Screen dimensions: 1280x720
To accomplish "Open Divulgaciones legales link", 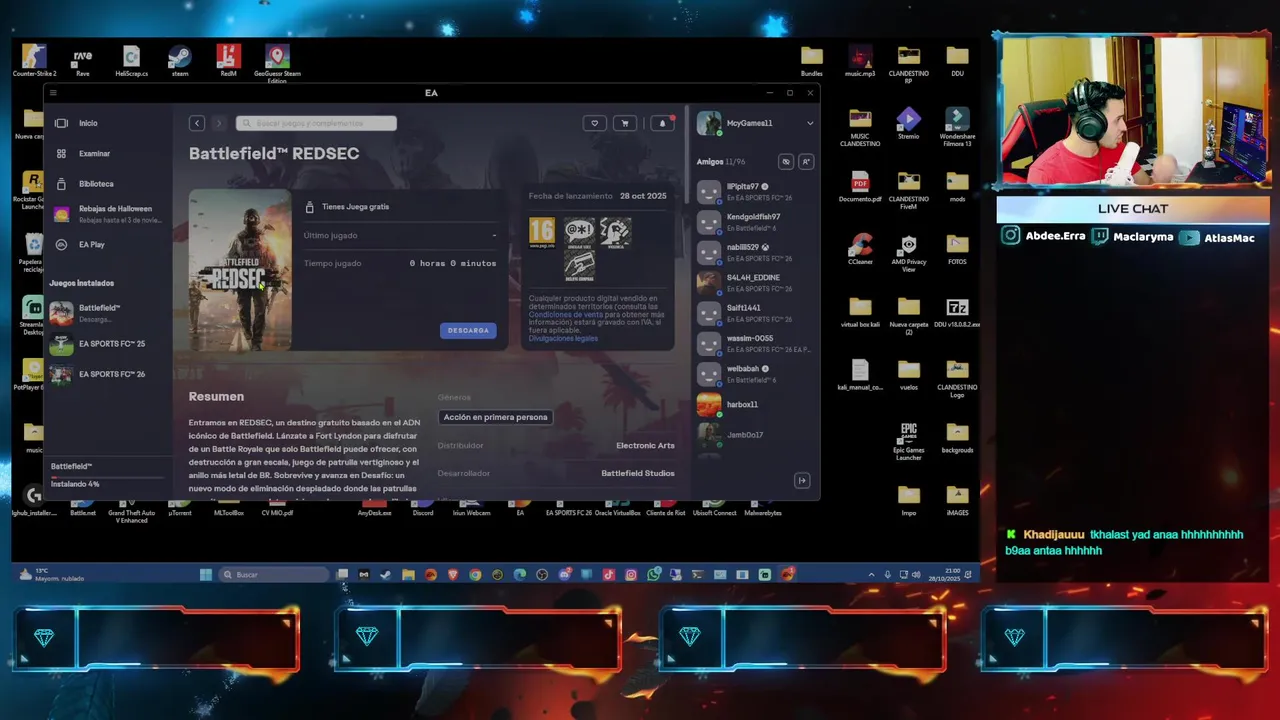I will coord(563,339).
